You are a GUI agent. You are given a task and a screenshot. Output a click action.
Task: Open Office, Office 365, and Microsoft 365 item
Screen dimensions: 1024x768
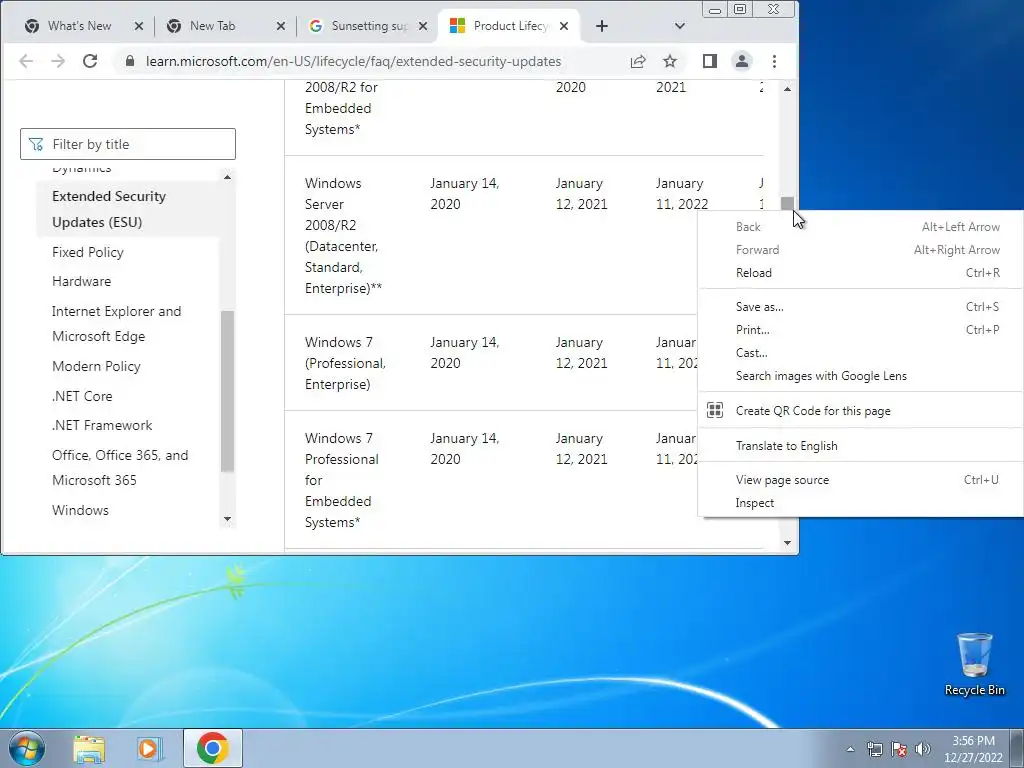coord(120,468)
